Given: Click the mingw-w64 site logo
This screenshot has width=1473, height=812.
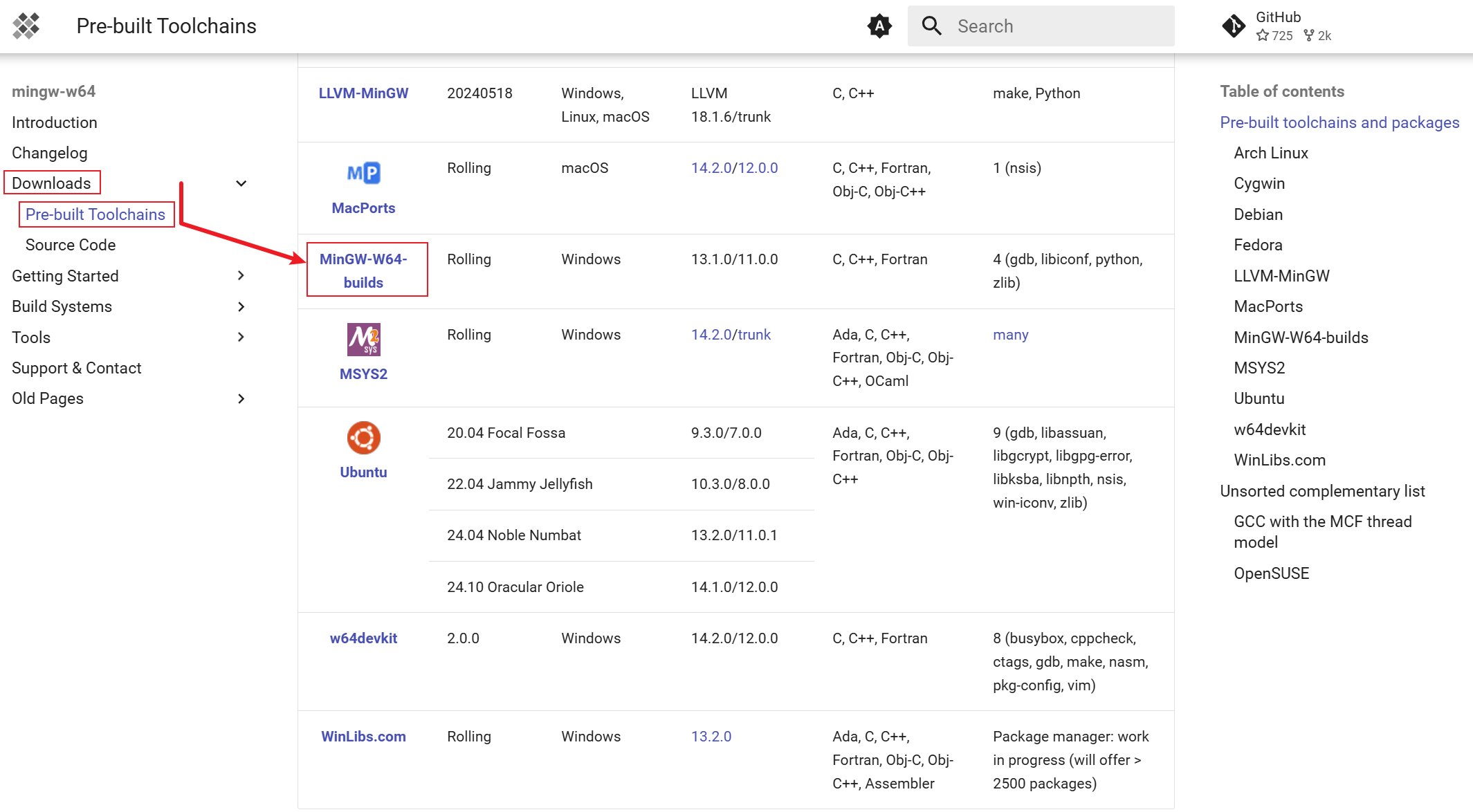Looking at the screenshot, I should [x=26, y=26].
